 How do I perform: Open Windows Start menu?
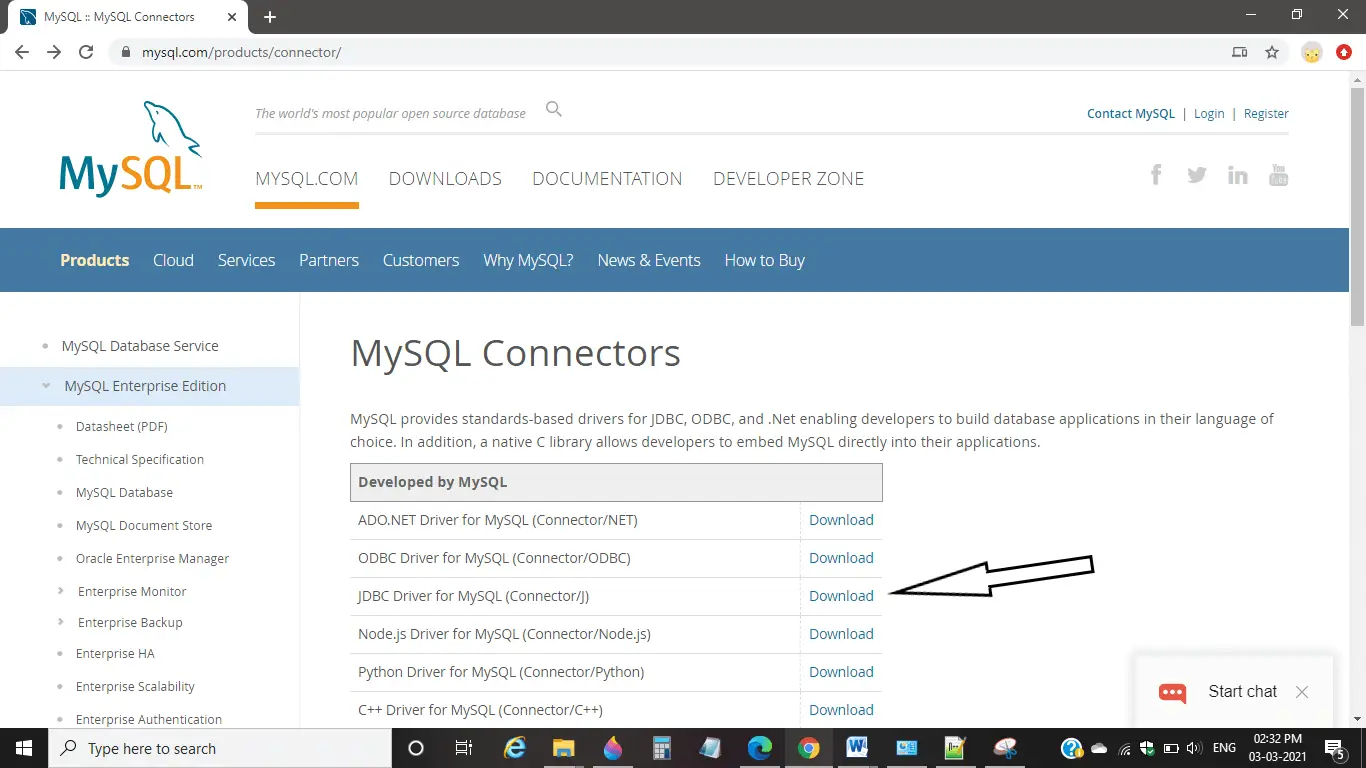click(23, 748)
